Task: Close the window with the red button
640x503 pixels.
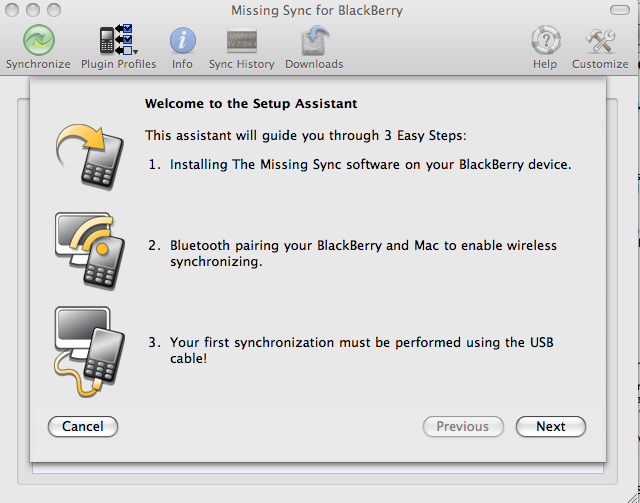Action: pyautogui.click(x=12, y=10)
